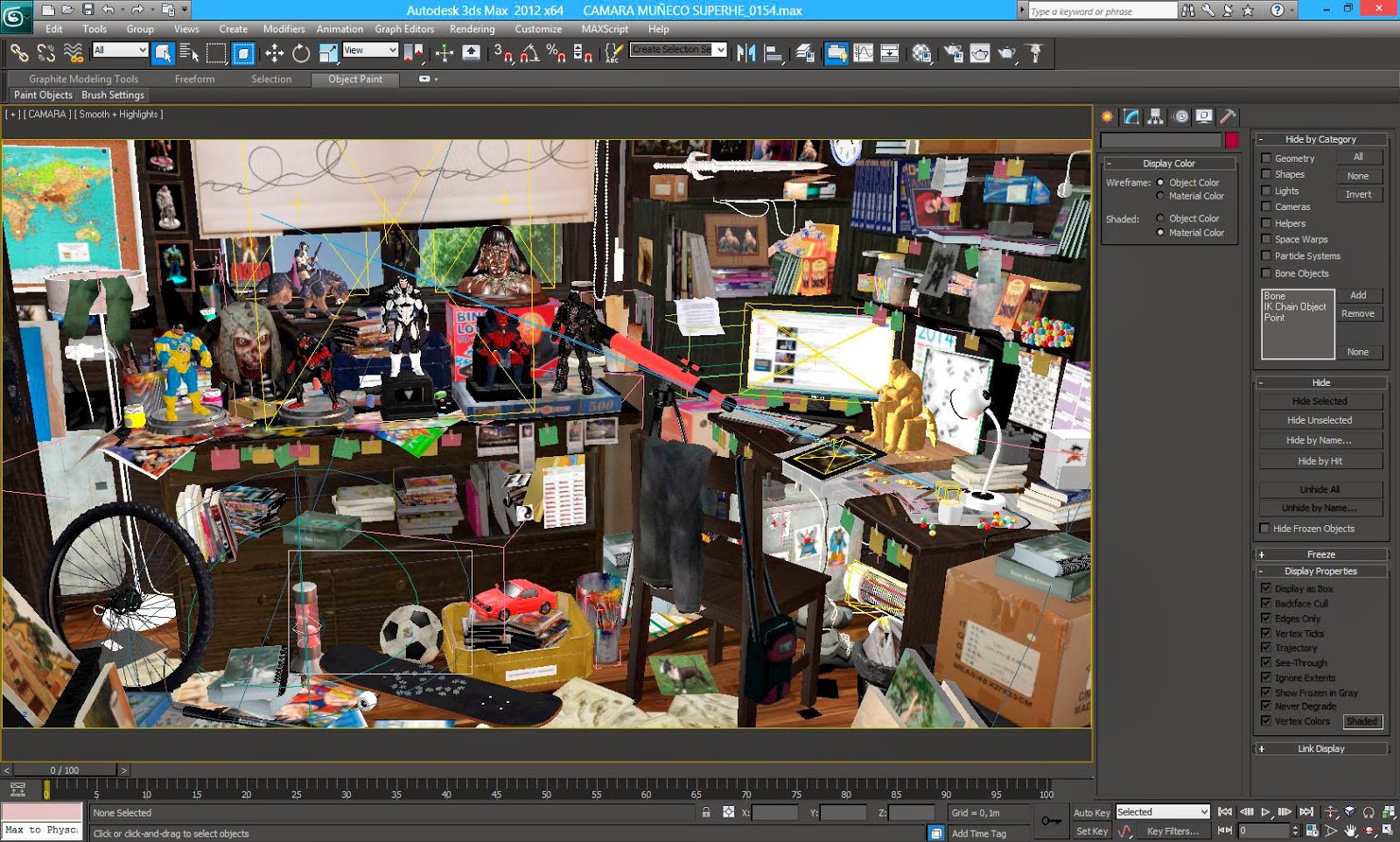Click the Maximize Viewport Toggle icon
Screen dimensions: 1400x842
1389,831
